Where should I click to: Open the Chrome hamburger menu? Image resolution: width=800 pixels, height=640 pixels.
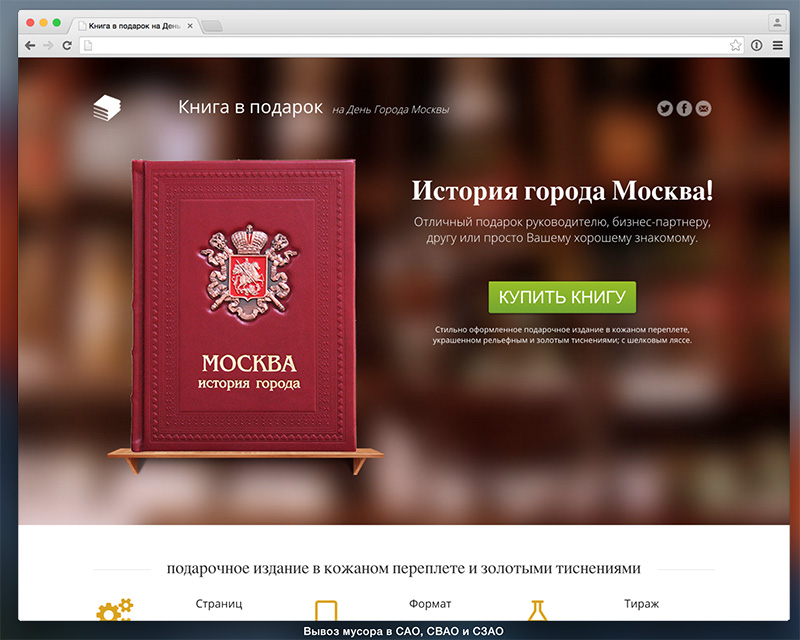point(777,45)
